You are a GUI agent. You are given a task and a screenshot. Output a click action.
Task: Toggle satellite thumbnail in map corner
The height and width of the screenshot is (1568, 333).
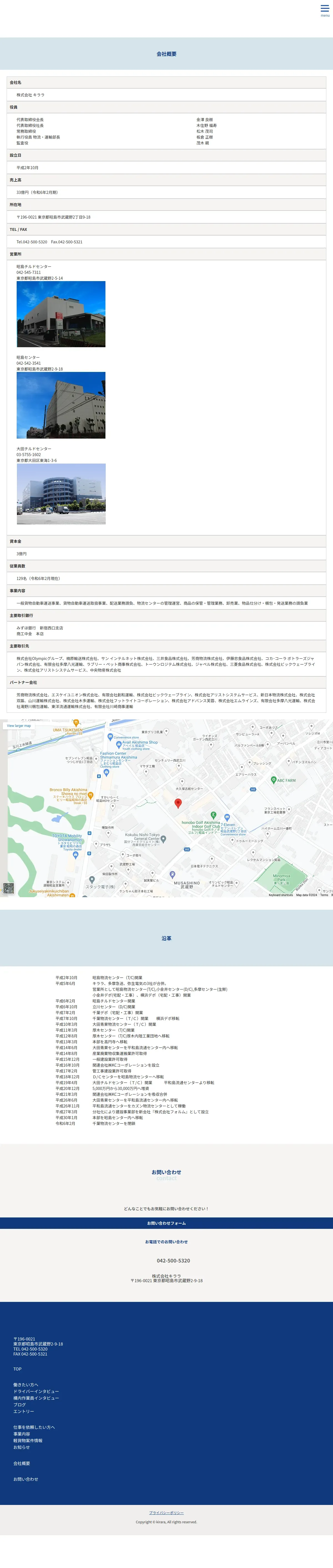pos(9,888)
